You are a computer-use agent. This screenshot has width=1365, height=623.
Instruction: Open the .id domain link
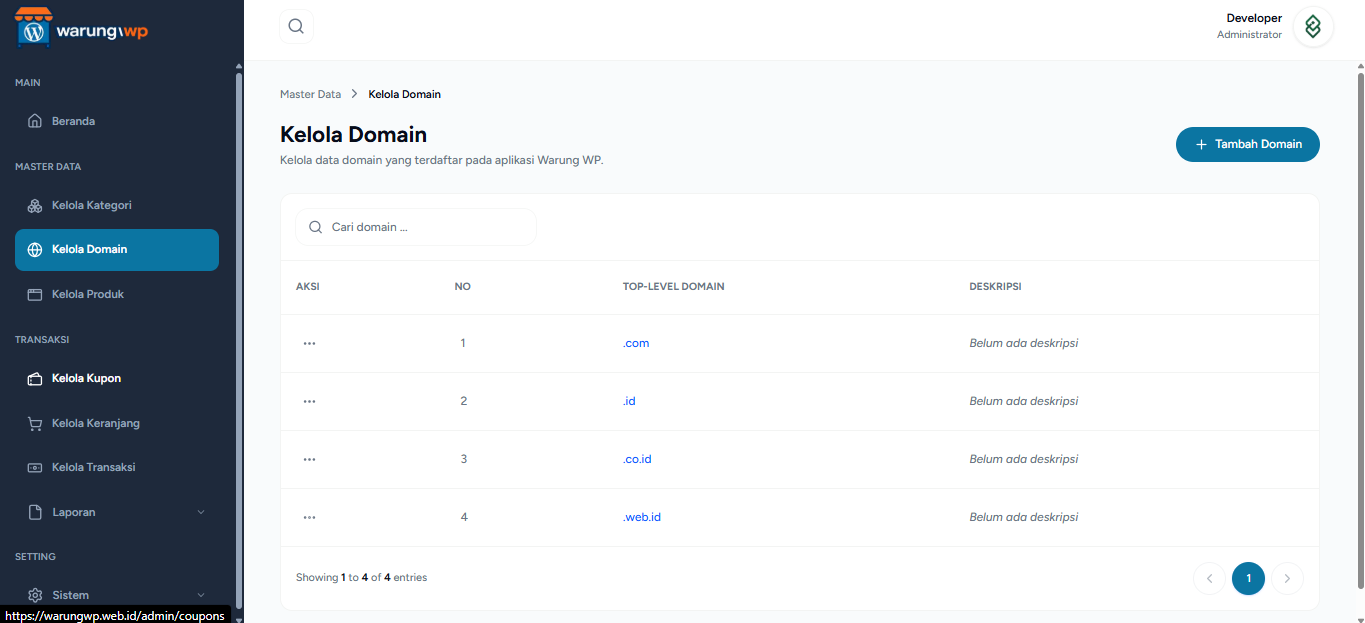629,401
